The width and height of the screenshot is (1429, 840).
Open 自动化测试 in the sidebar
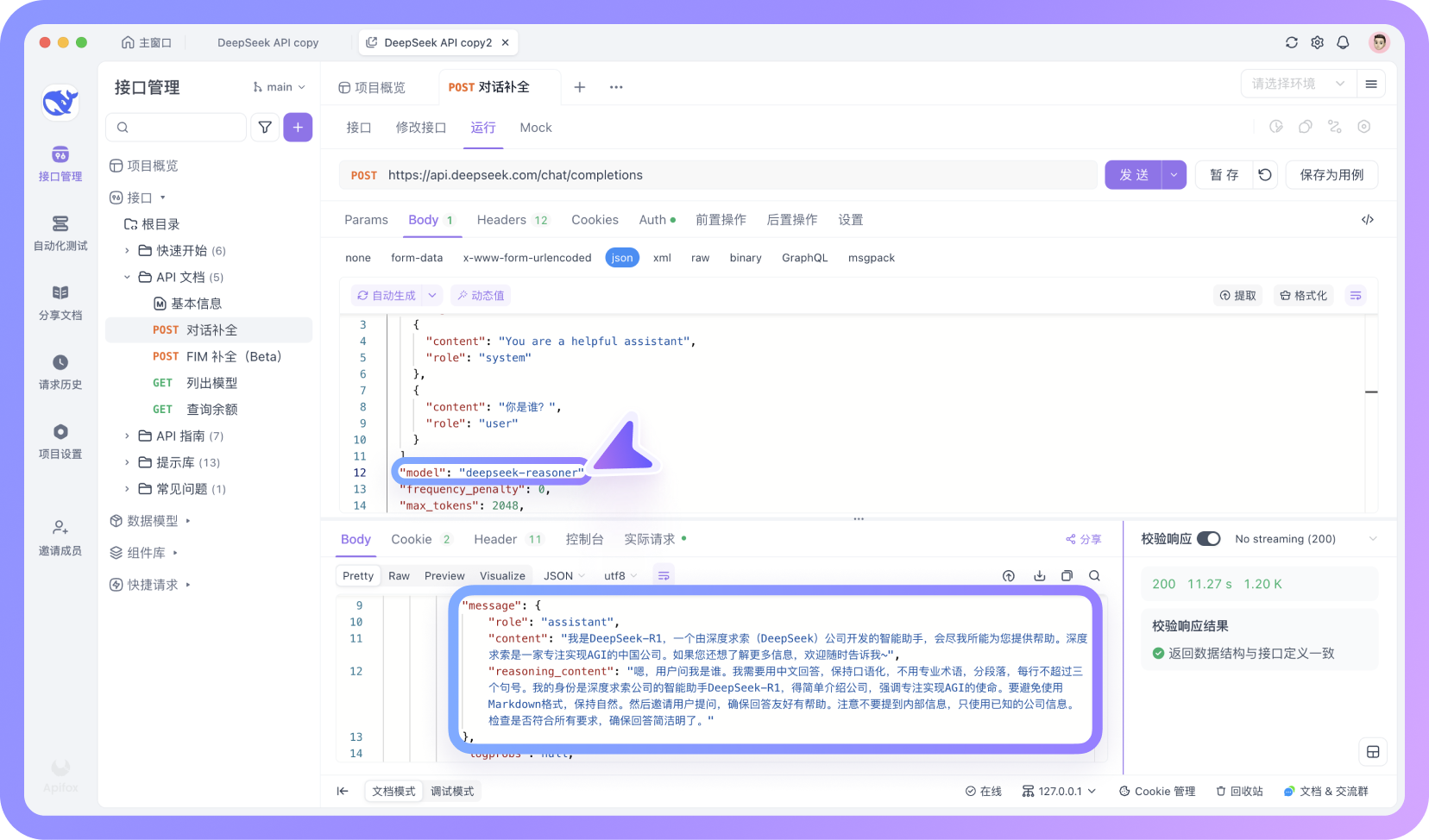[x=60, y=234]
